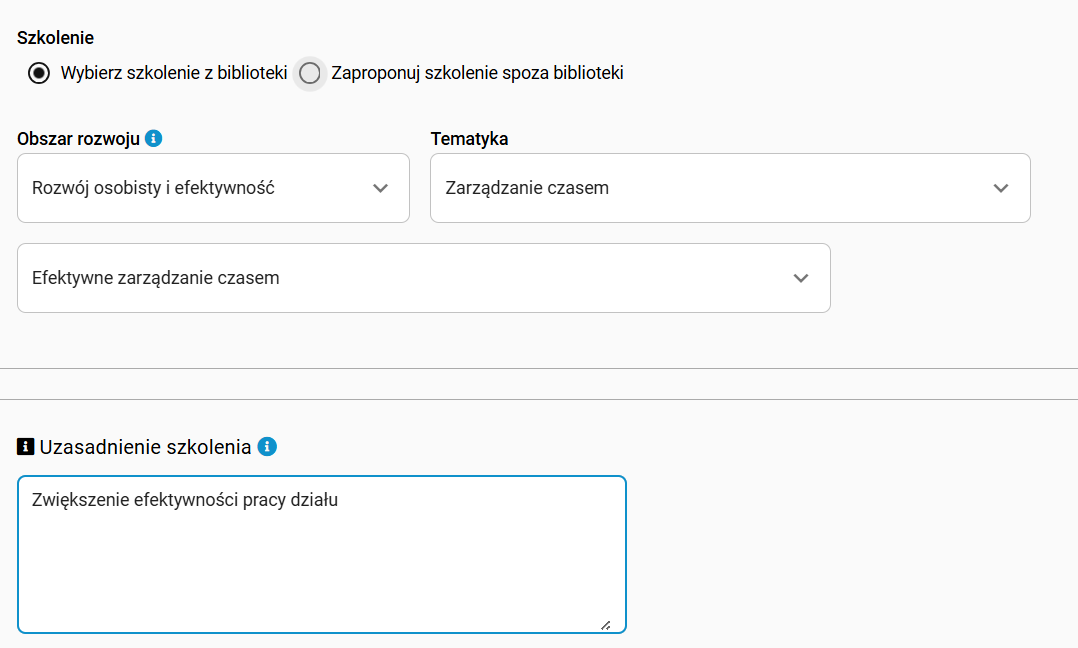Screen dimensions: 1078x648
Task: Click the 'Wybierz szkolenie z biblioteki' label text
Action: [174, 73]
